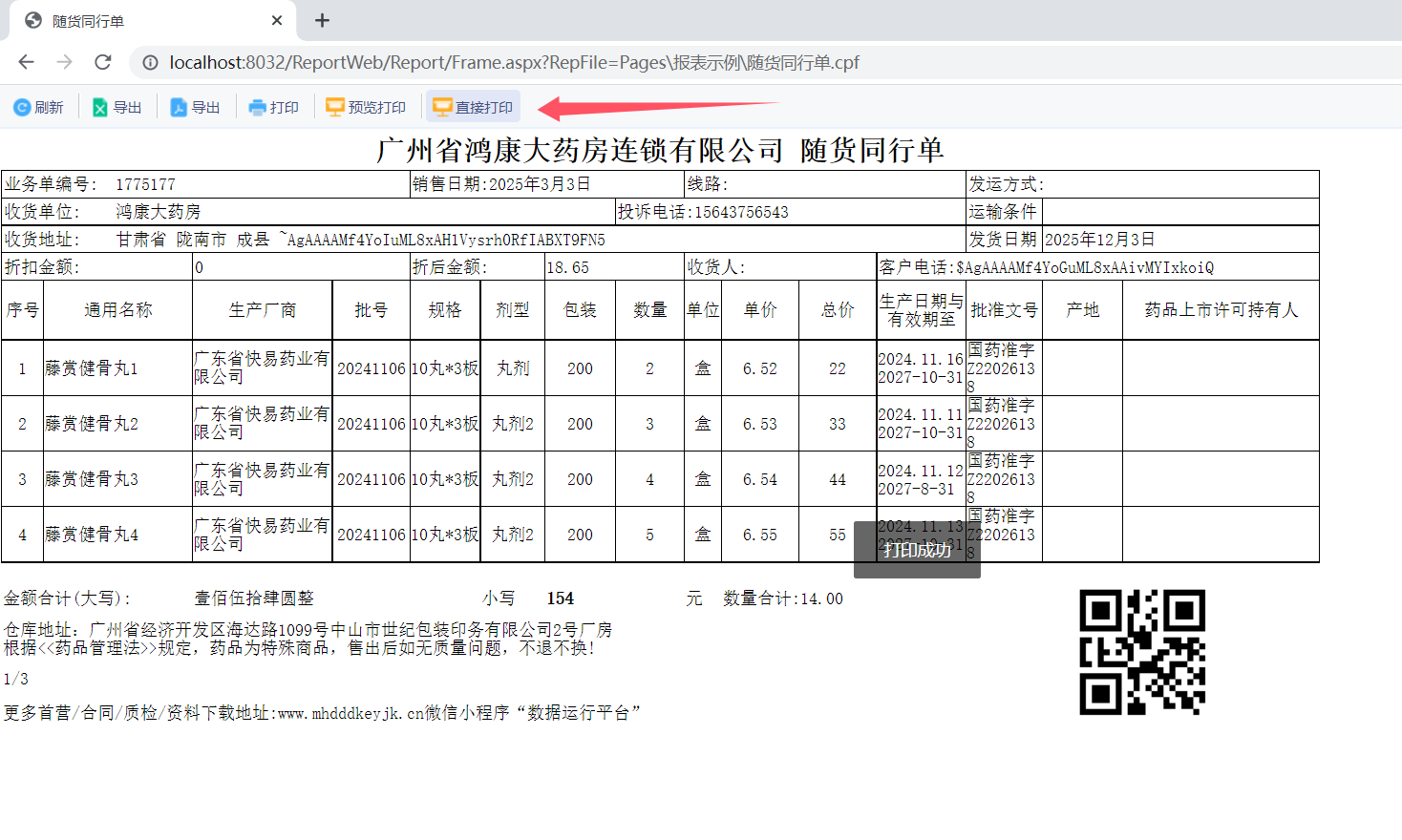The height and width of the screenshot is (840, 1402).
Task: Click discounted amount value 18.65
Action: [567, 267]
